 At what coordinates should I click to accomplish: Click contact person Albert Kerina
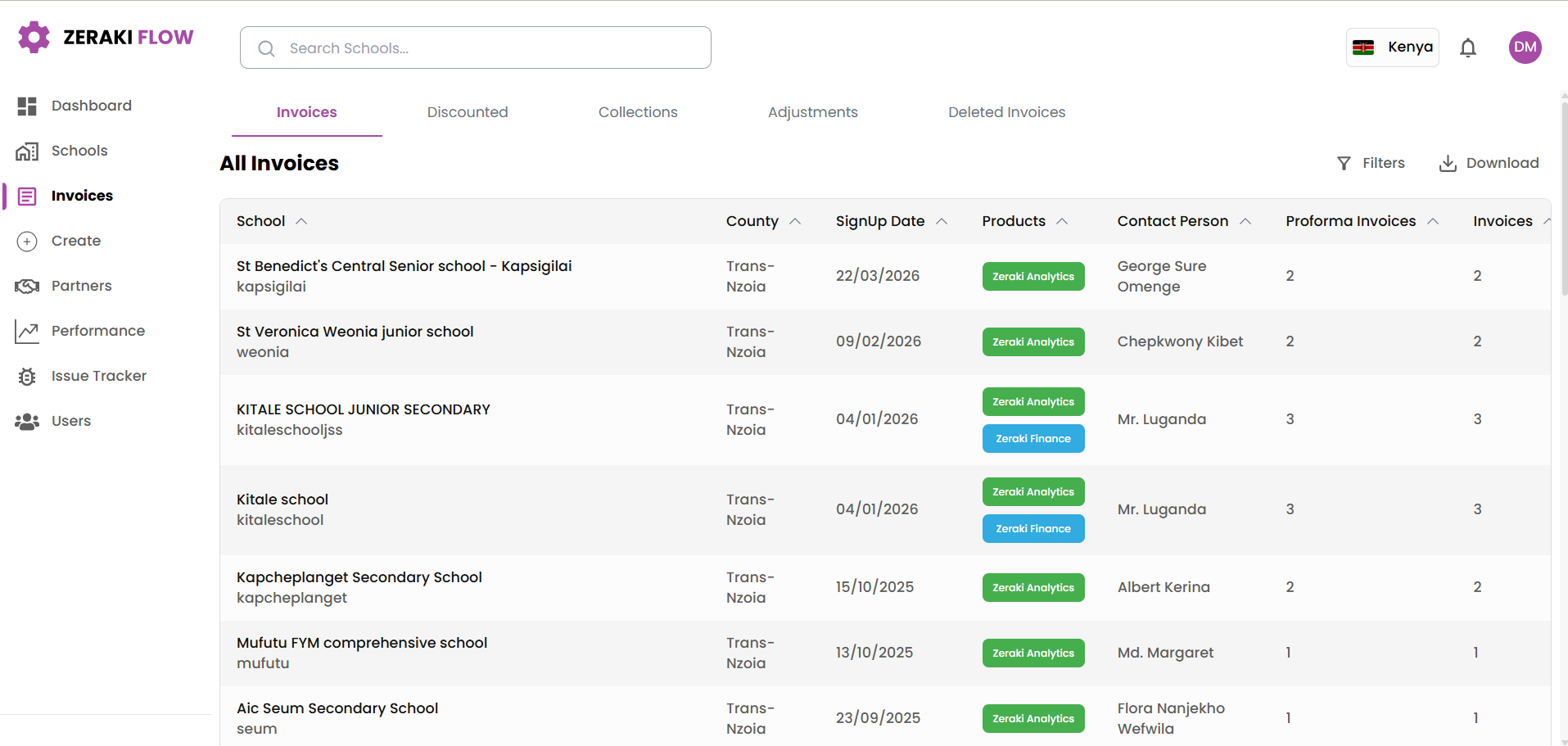1164,587
